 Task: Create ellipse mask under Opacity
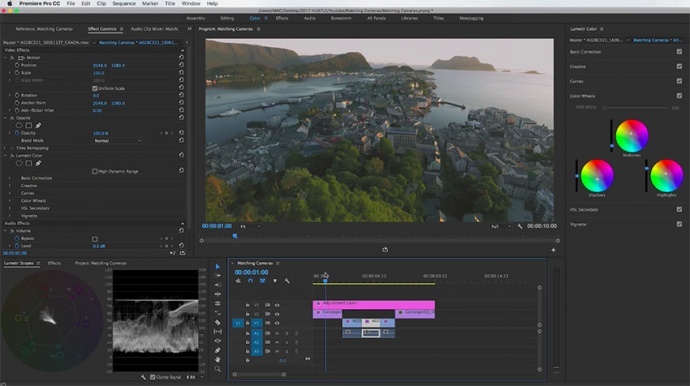(19, 125)
